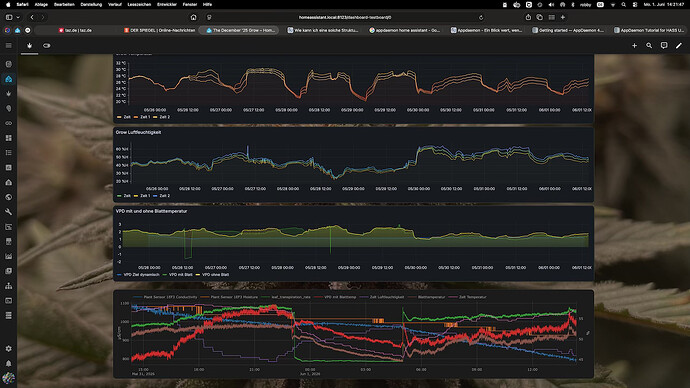Open the active home dashboard sidebar icon

pos(8,79)
